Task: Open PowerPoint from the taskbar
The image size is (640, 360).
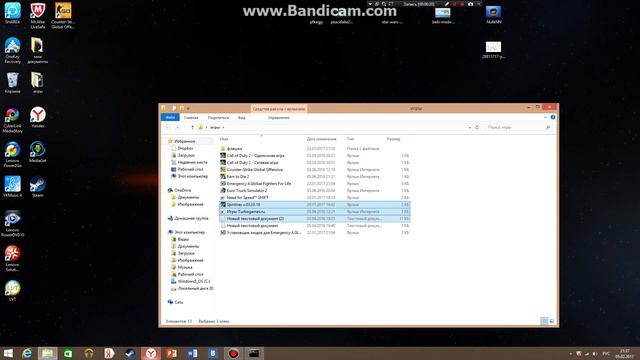Action: click(x=171, y=353)
